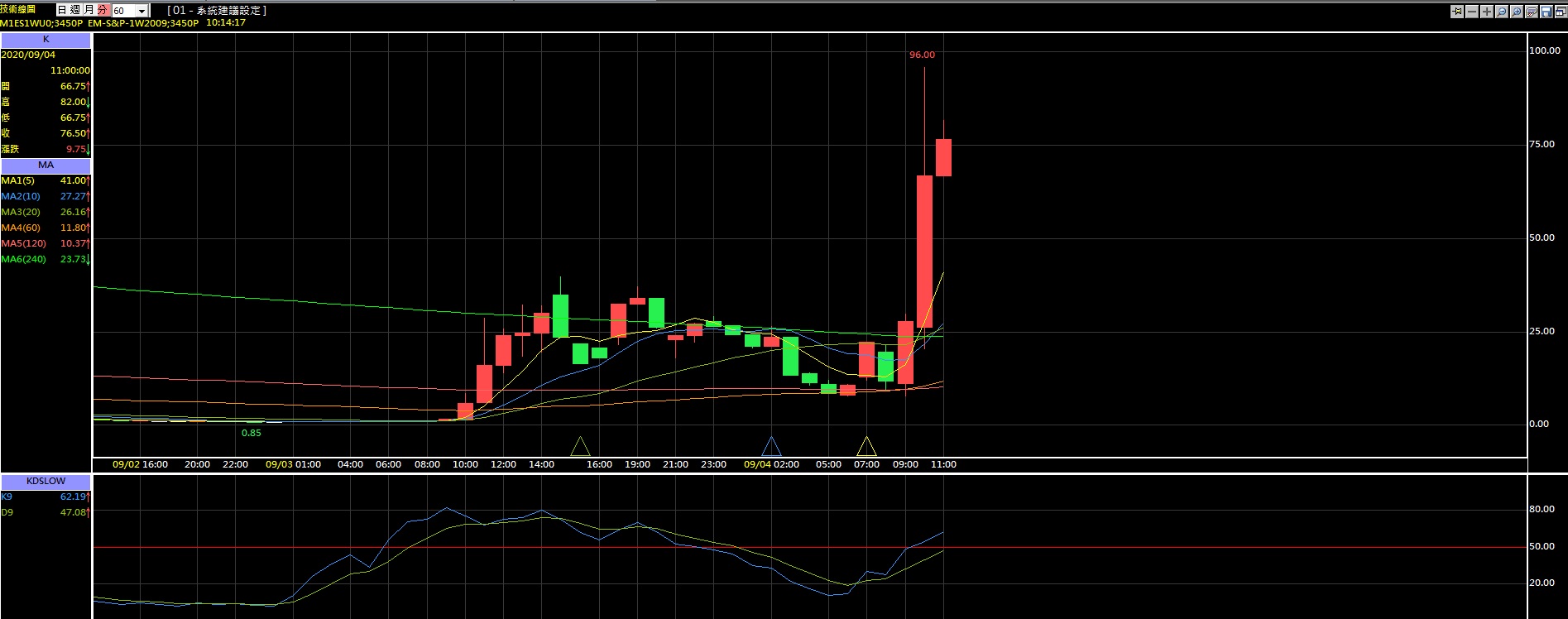Click the plus expand chart icon
The width and height of the screenshot is (1568, 619).
point(1487,12)
